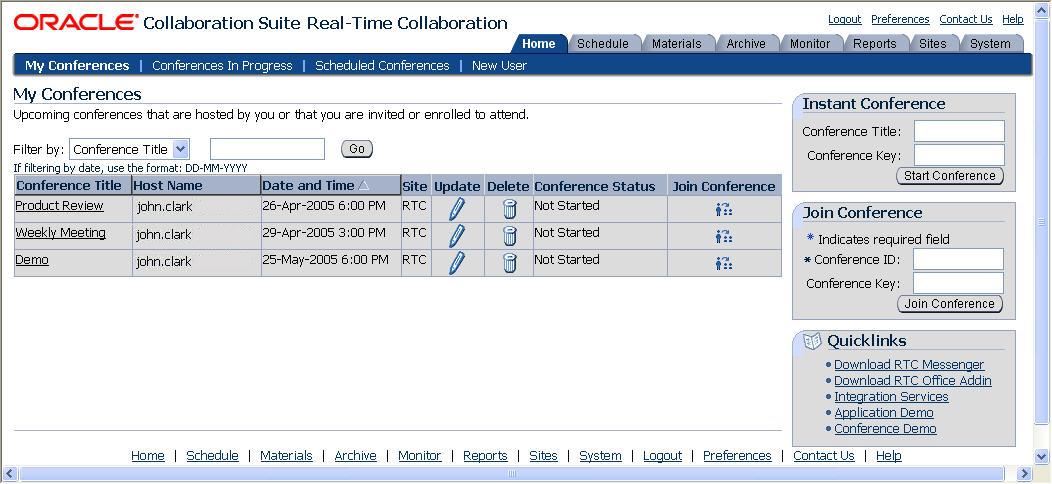
Task: Open the Filter by dropdown
Action: (129, 149)
